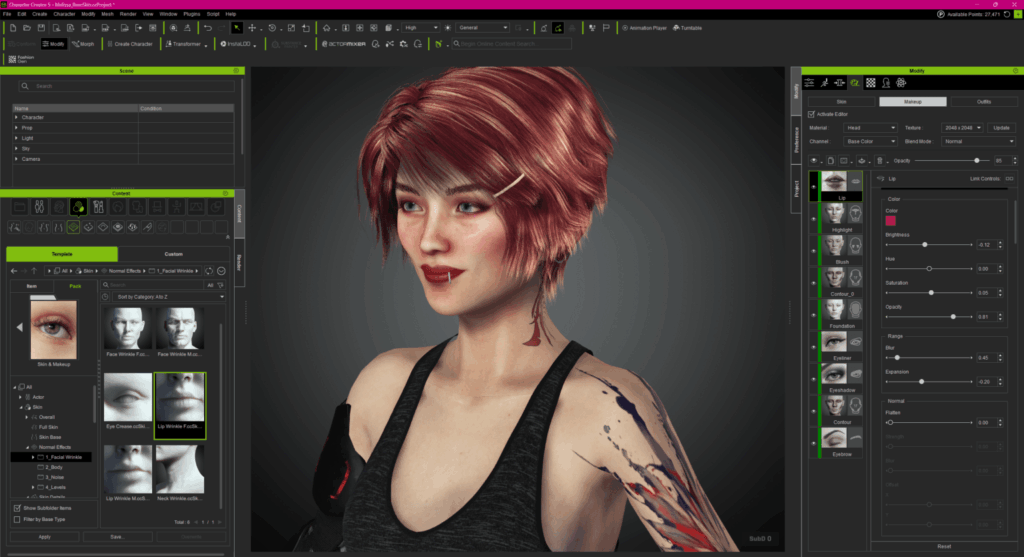Click the Create Character button

(129, 44)
